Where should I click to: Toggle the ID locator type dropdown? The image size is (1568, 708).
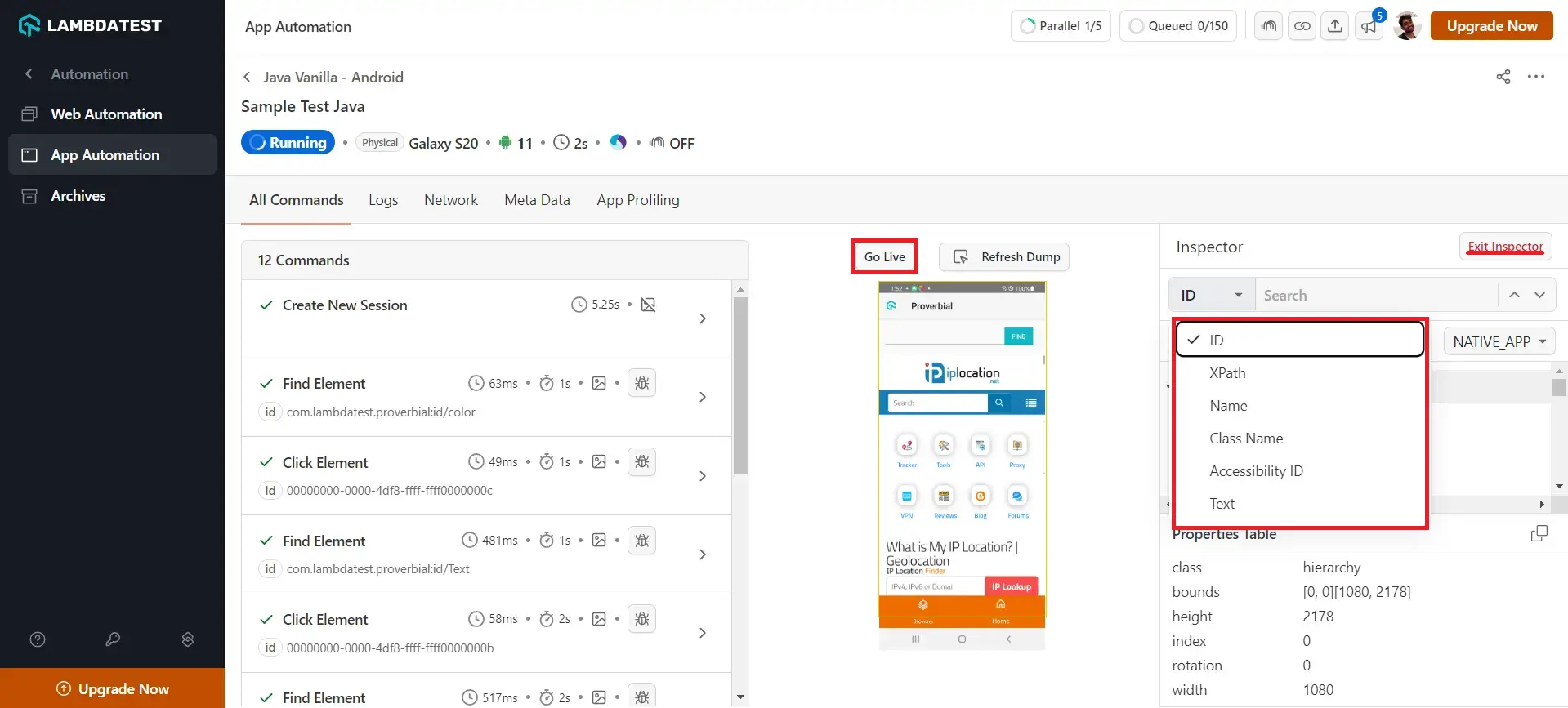1211,295
